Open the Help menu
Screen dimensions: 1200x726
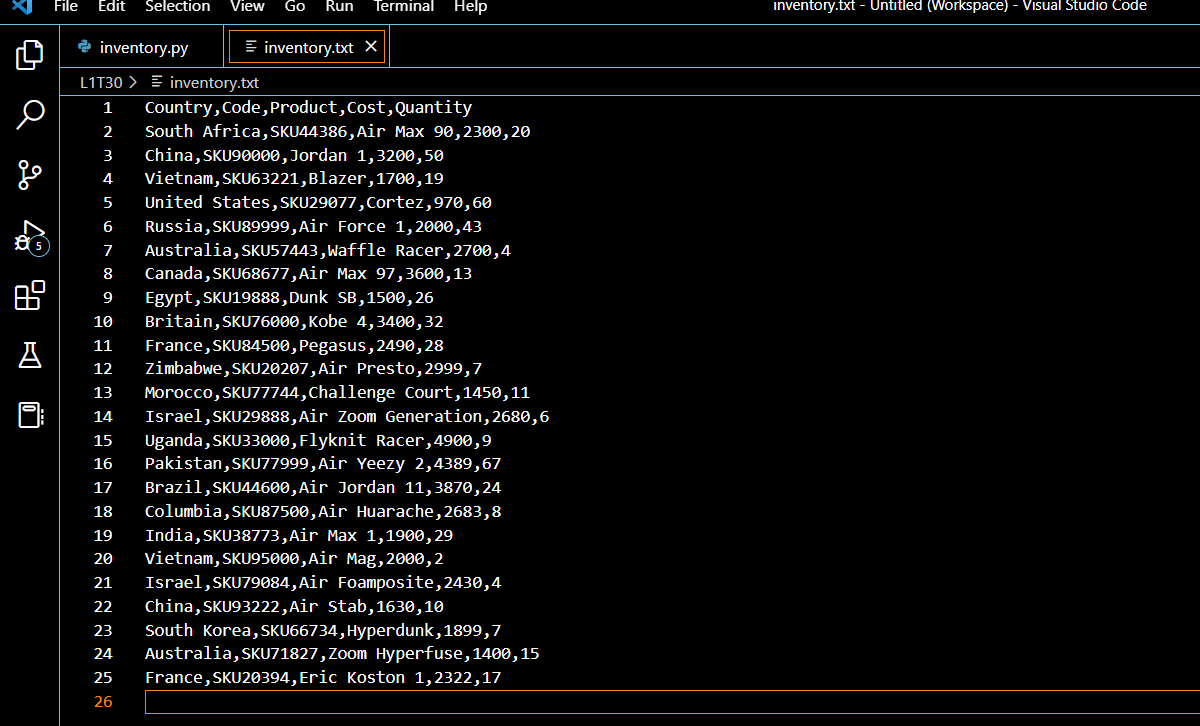pos(470,8)
